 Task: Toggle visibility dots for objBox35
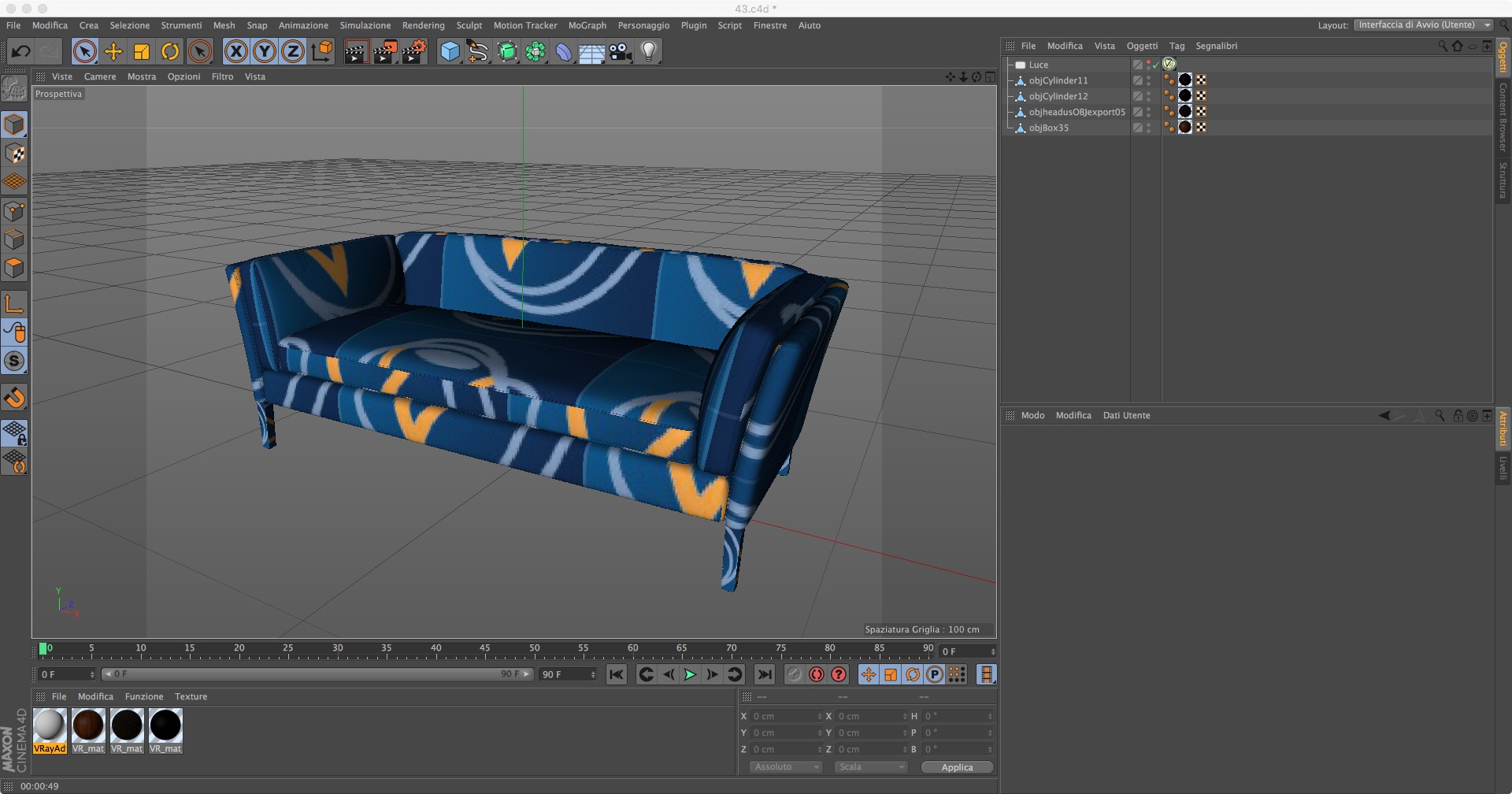pos(1148,128)
